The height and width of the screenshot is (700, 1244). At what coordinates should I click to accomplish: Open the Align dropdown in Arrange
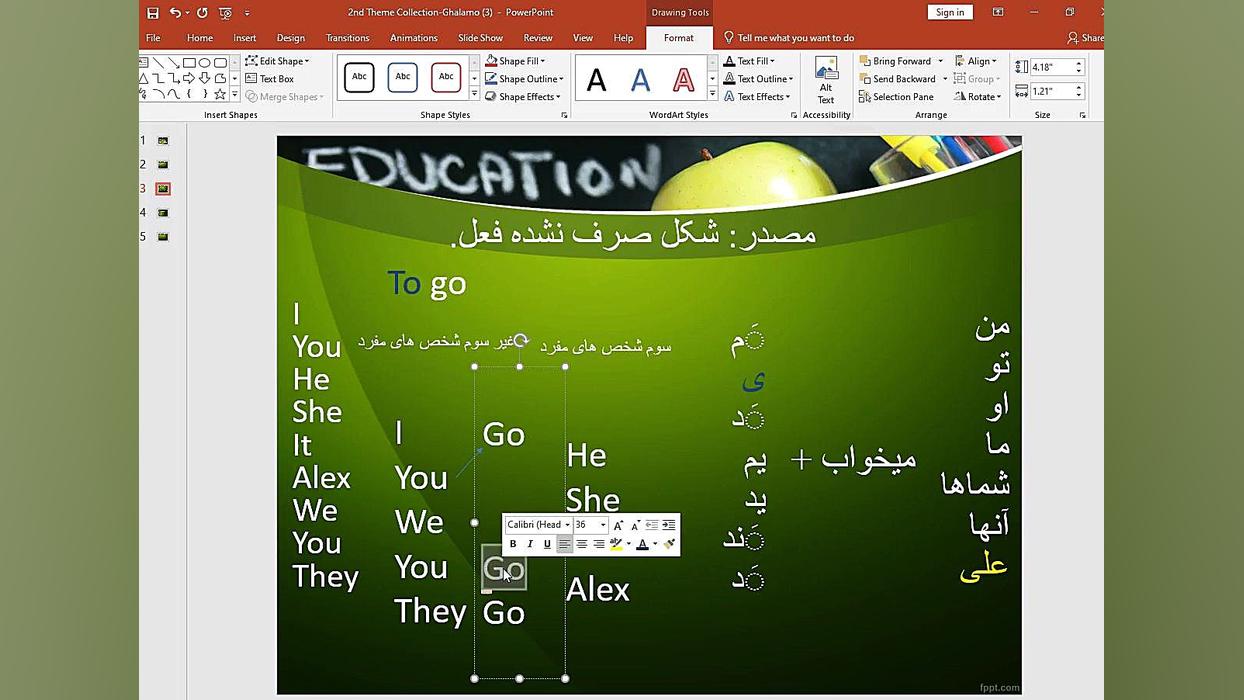point(975,61)
